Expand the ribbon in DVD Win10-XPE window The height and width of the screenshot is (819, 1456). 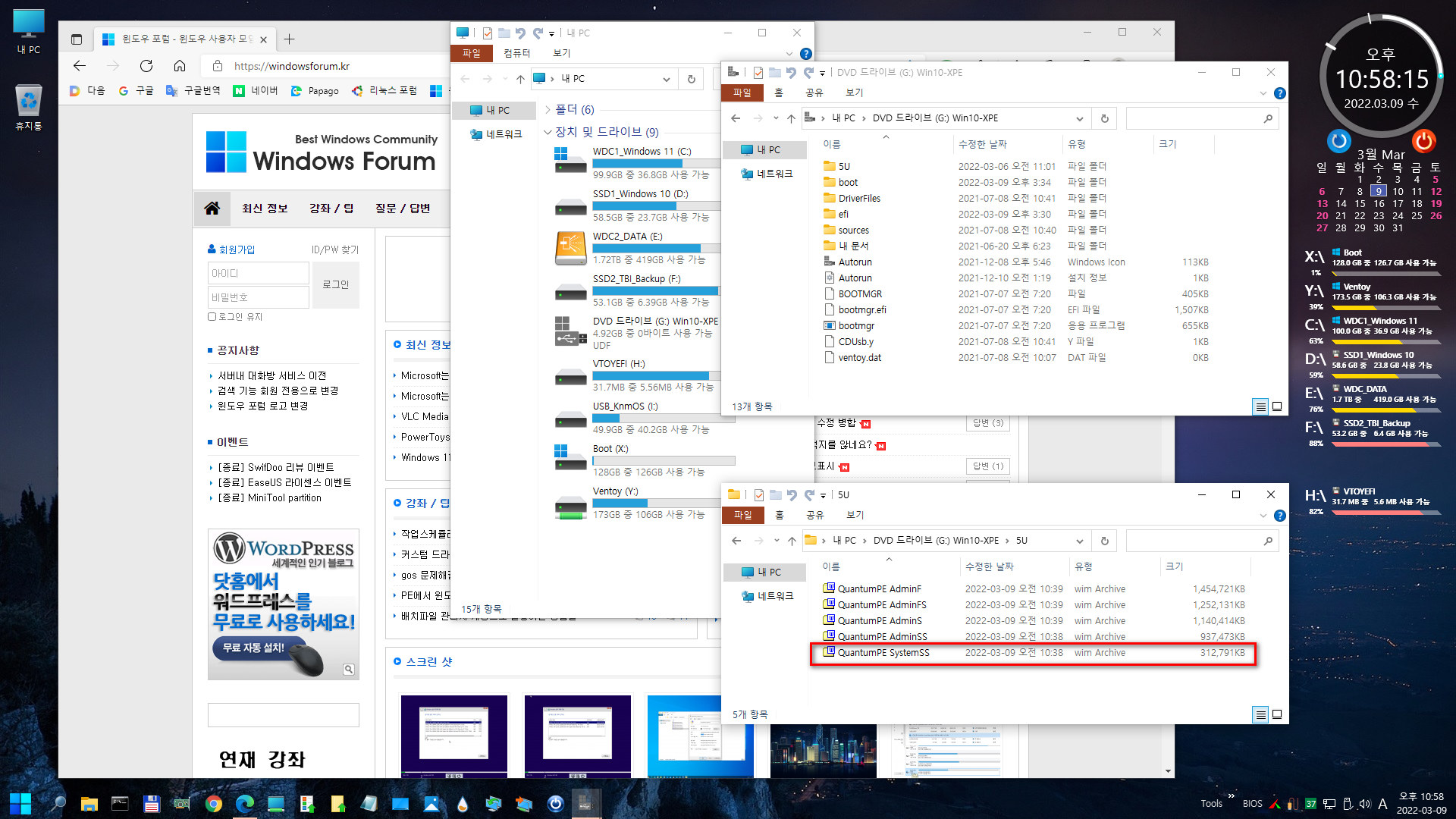[x=1263, y=93]
